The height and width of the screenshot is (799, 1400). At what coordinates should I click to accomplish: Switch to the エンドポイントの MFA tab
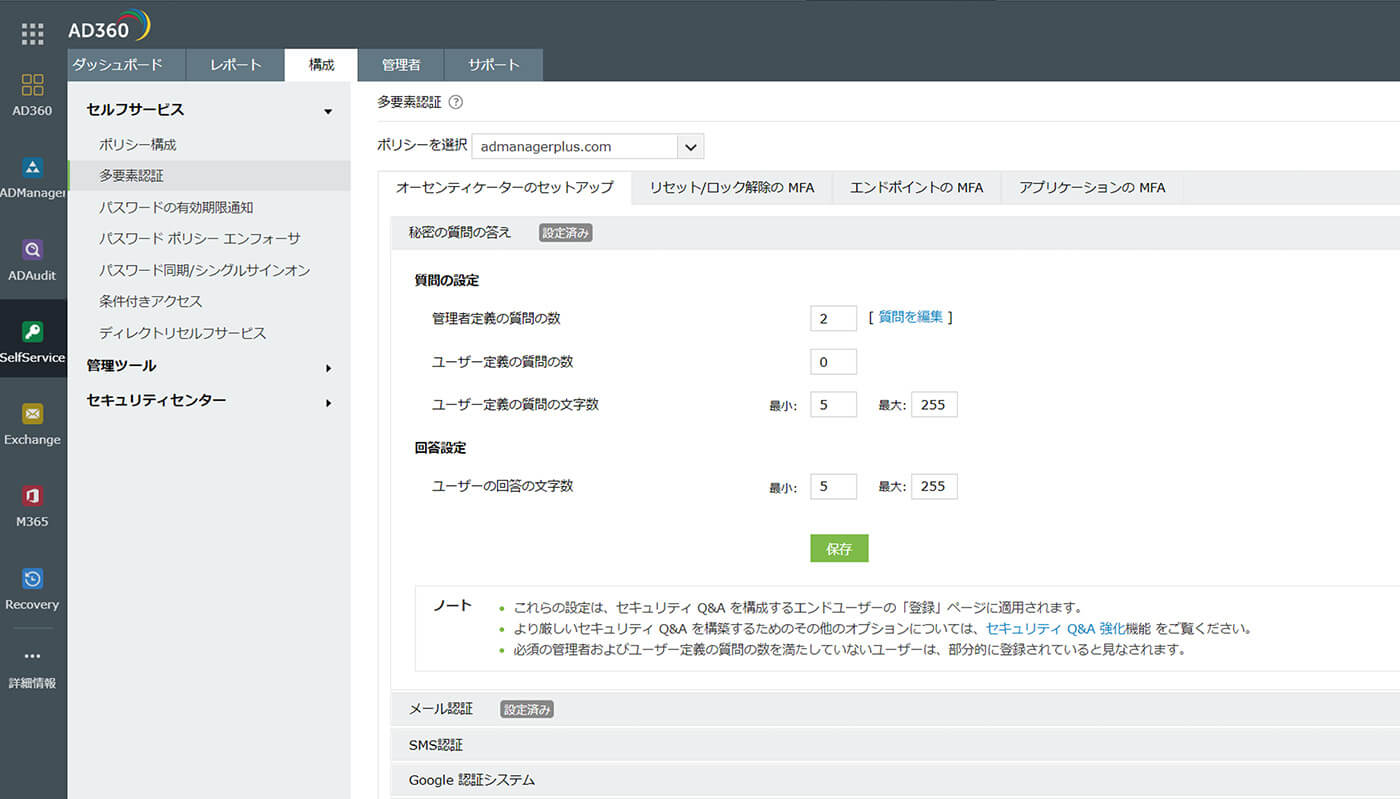[916, 187]
